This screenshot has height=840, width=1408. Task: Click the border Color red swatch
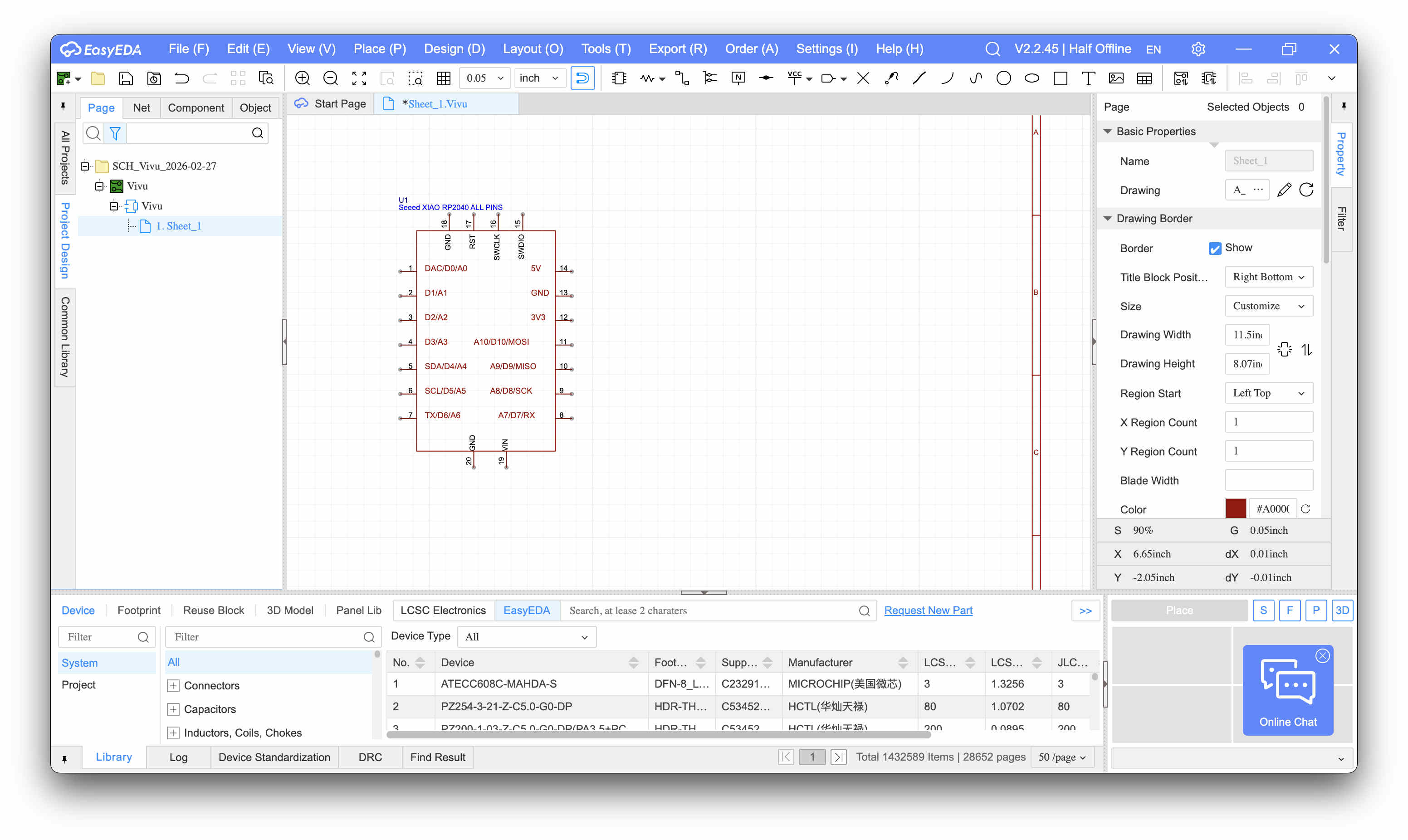1235,509
